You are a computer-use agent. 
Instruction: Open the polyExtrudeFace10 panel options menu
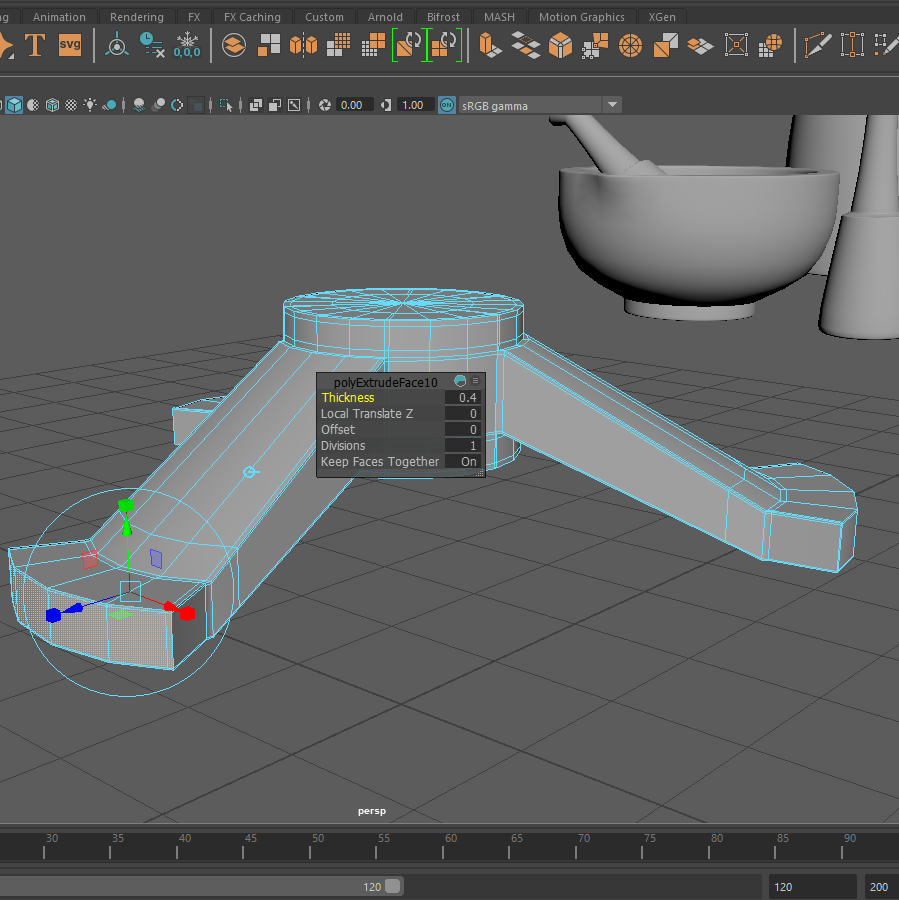click(x=476, y=381)
